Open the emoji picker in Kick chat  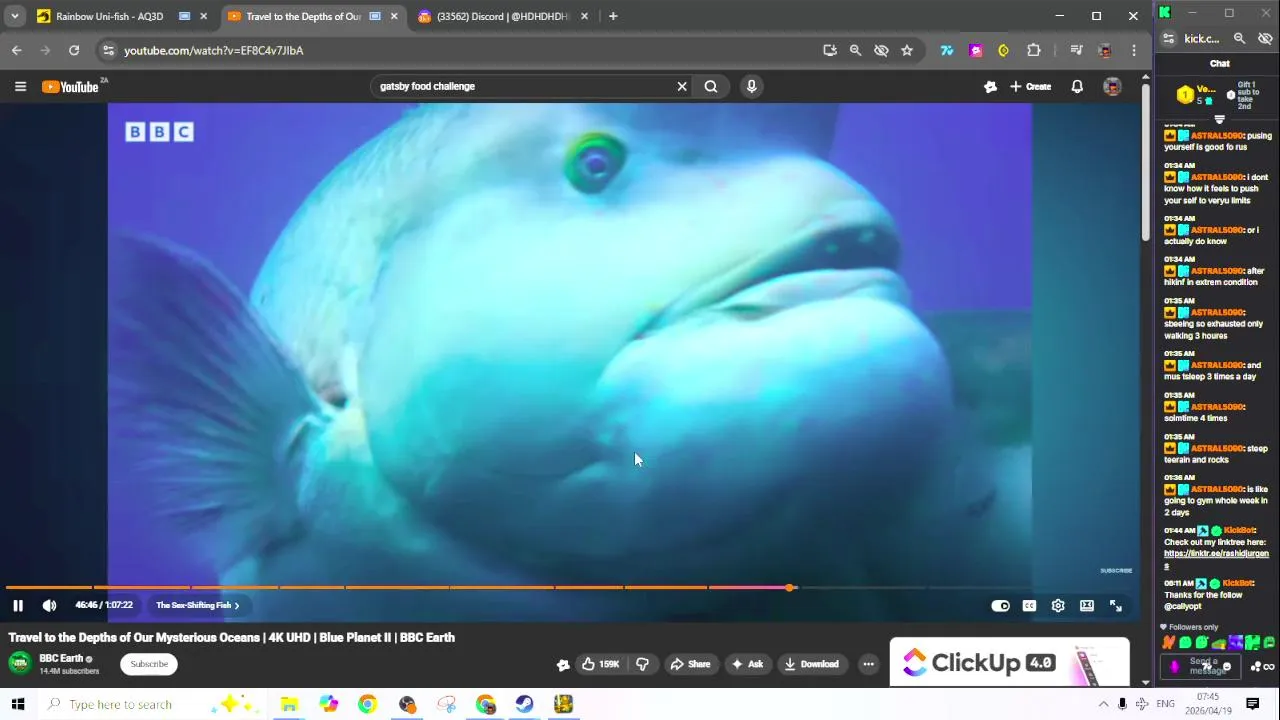1227,667
